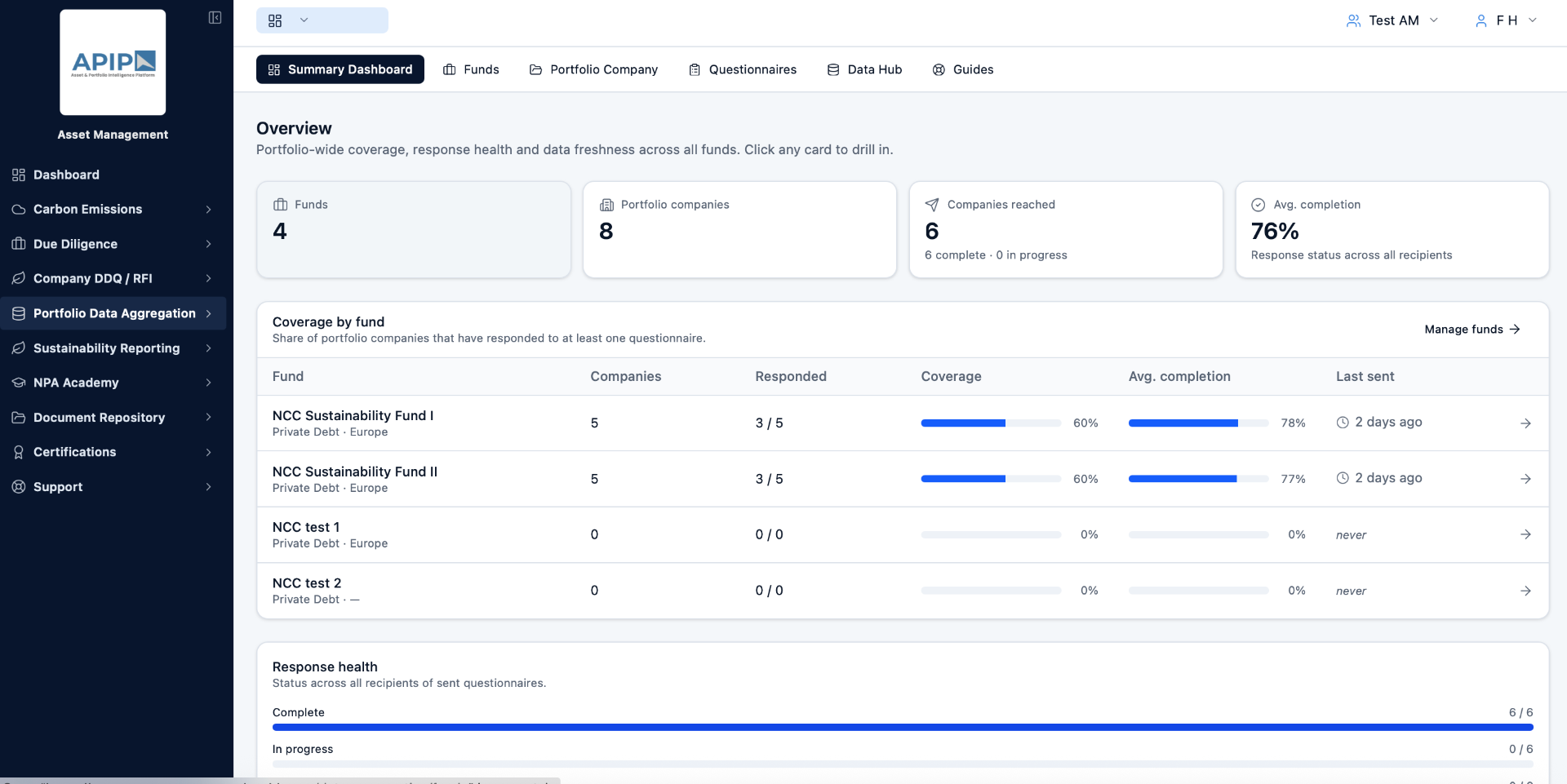Click the paper plane icon on Companies reached
The width and height of the screenshot is (1567, 784).
[932, 205]
